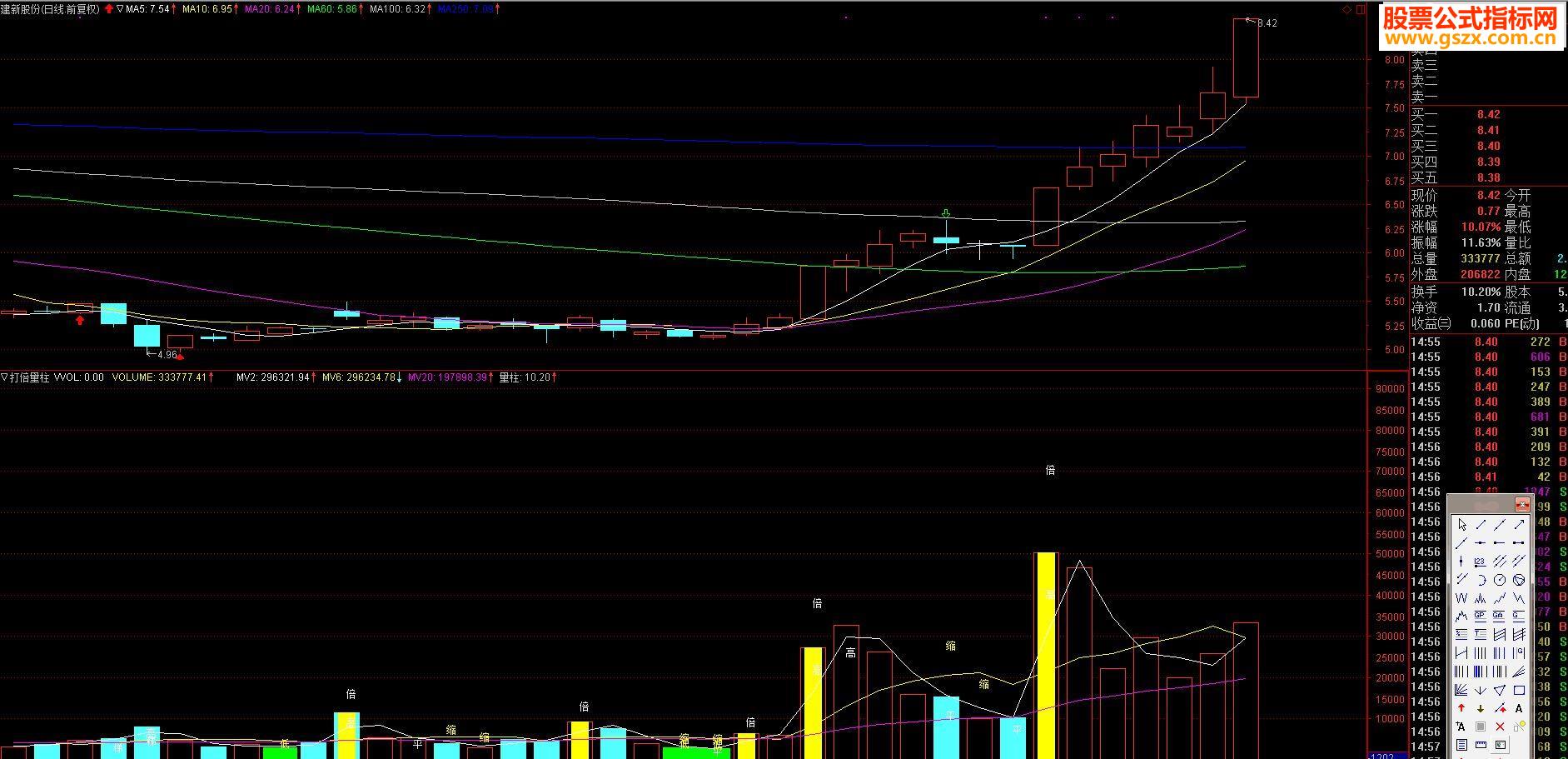Click the 现价 8.42 value

(1488, 195)
